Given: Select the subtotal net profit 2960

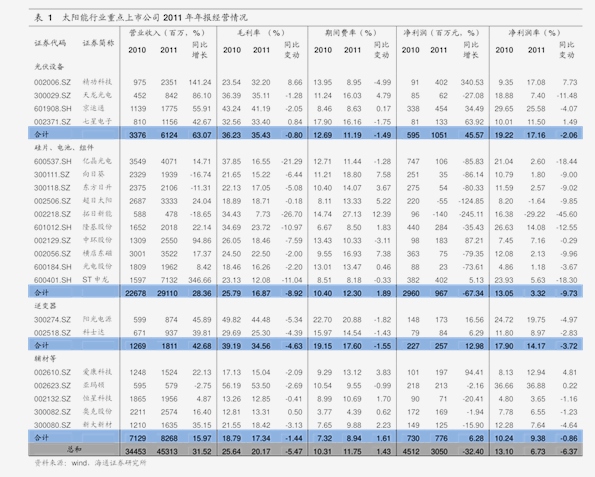Looking at the screenshot, I should (411, 293).
